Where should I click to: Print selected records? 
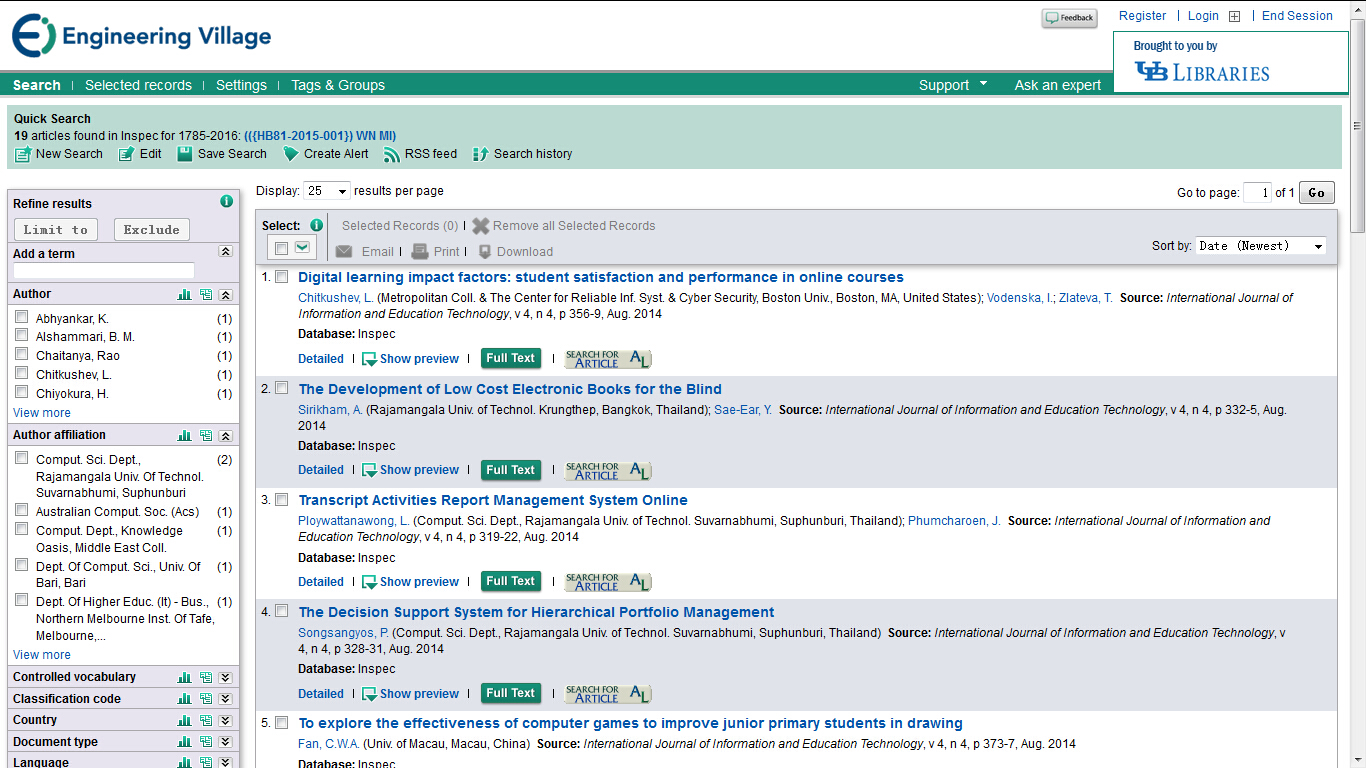pyautogui.click(x=436, y=252)
